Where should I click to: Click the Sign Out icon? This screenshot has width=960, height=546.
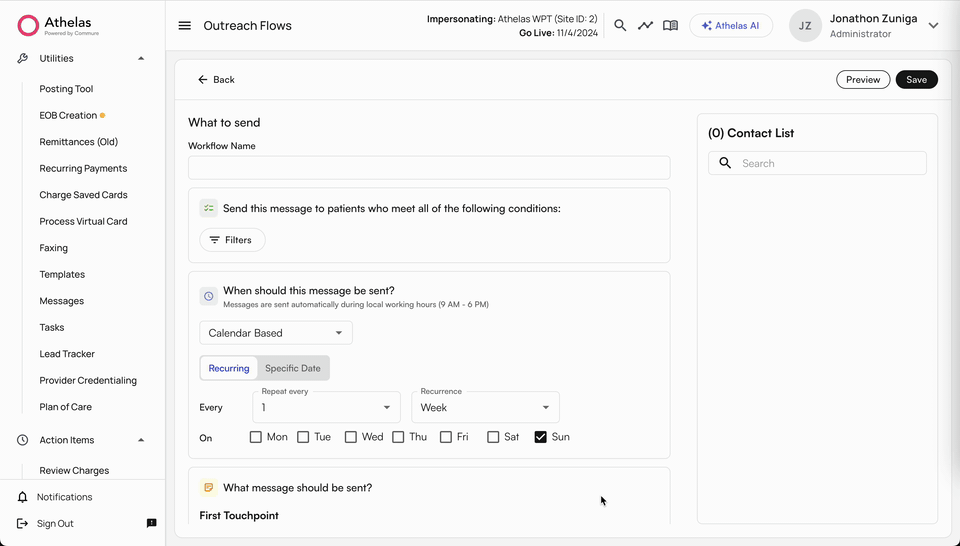pos(23,523)
